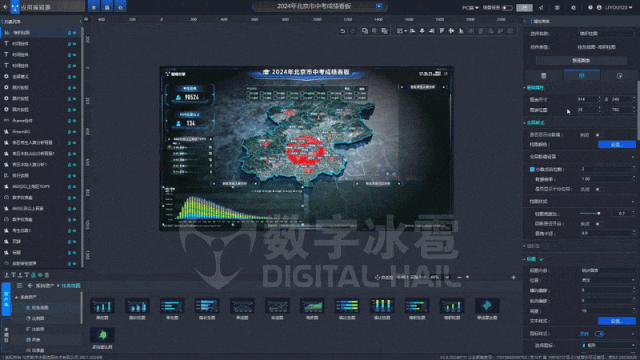Image resolution: width=640 pixels, height=360 pixels.
Task: Open the help question-mark icon
Action: [590, 7]
